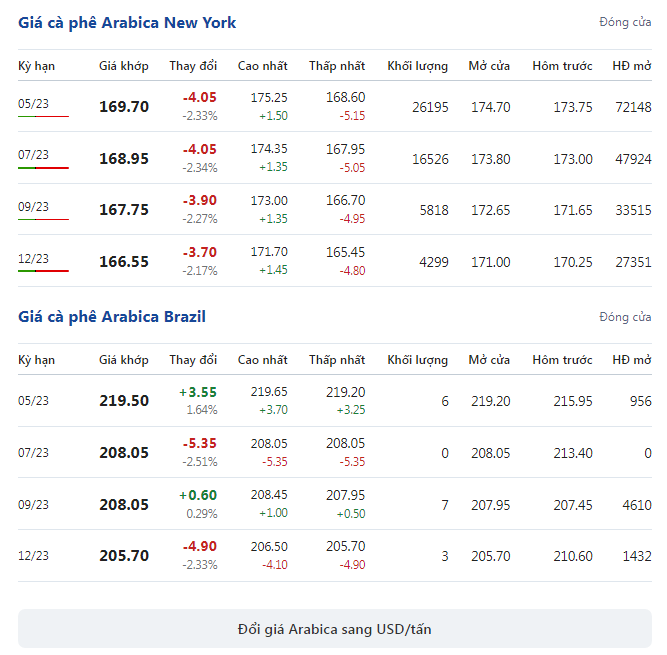The image size is (667, 655).
Task: Click the Đổi giá Arabica sang USD/tấn button
Action: point(334,629)
